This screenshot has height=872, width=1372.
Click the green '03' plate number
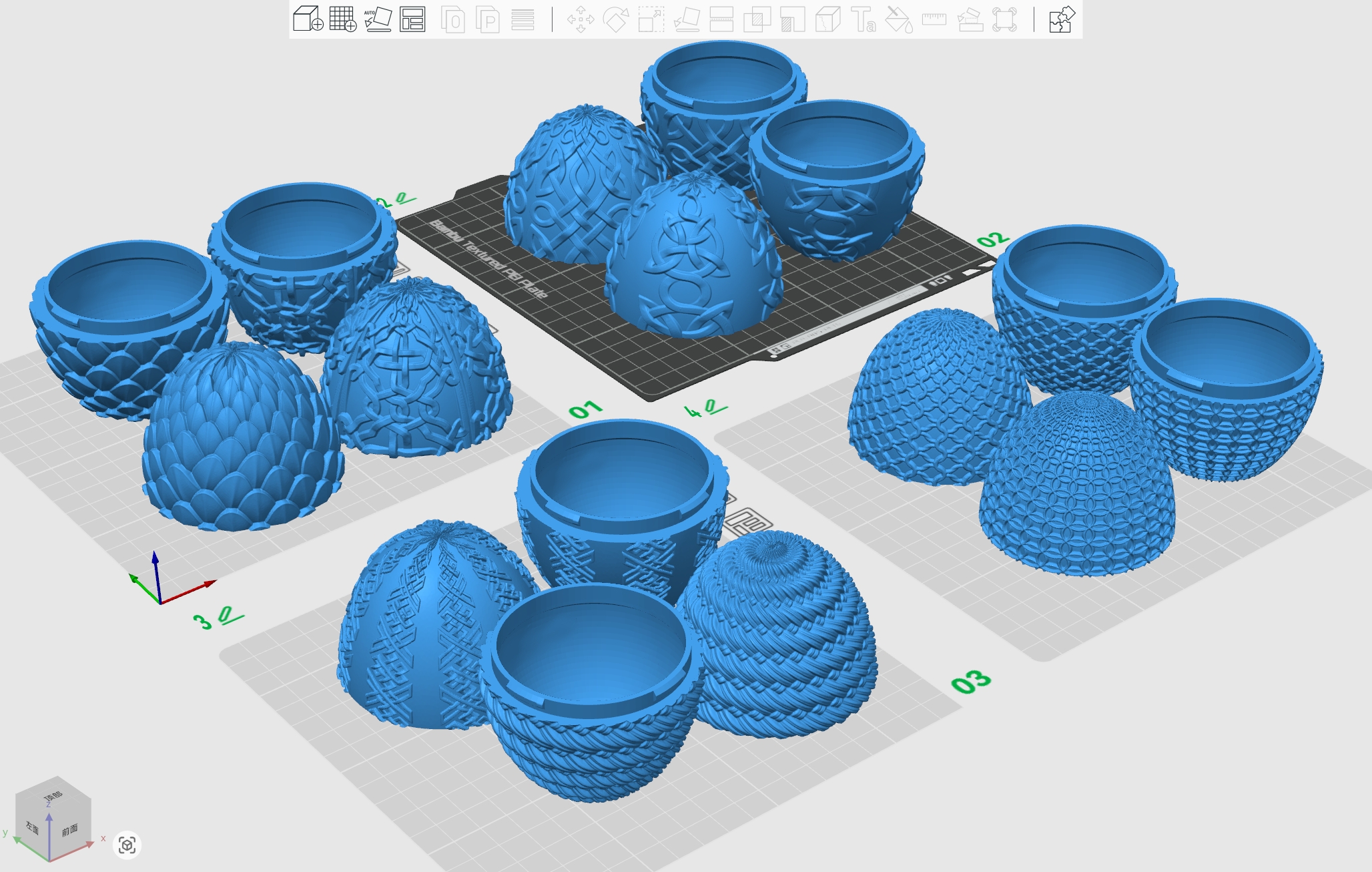[x=971, y=682]
